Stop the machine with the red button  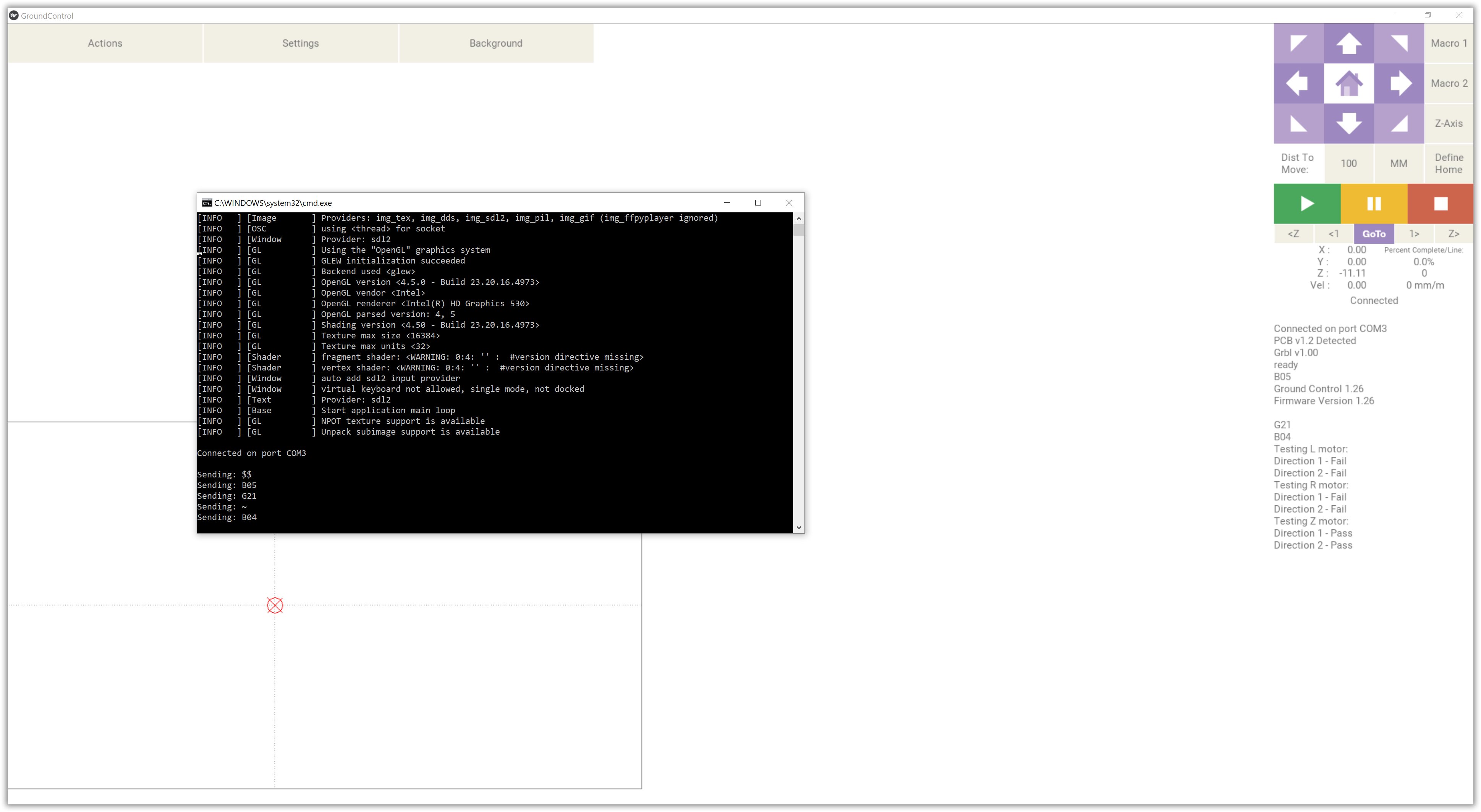pyautogui.click(x=1440, y=204)
